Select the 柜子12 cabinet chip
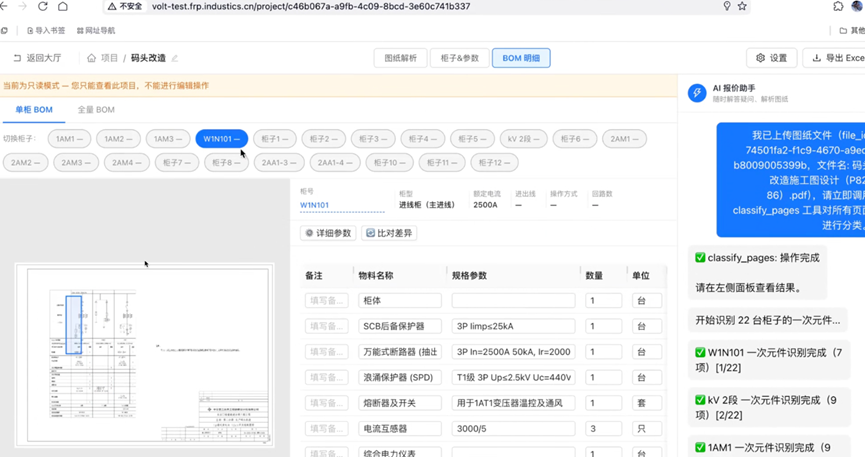 tap(494, 162)
